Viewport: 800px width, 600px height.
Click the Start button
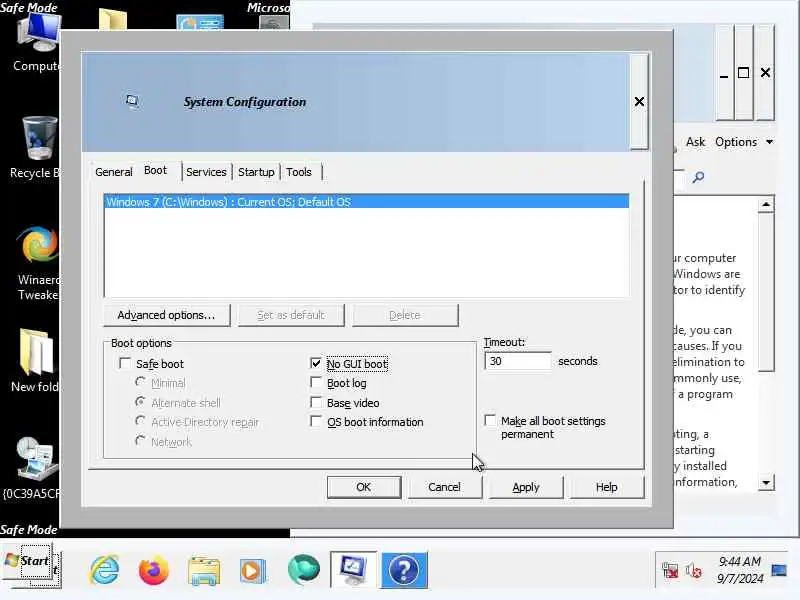pyautogui.click(x=28, y=561)
